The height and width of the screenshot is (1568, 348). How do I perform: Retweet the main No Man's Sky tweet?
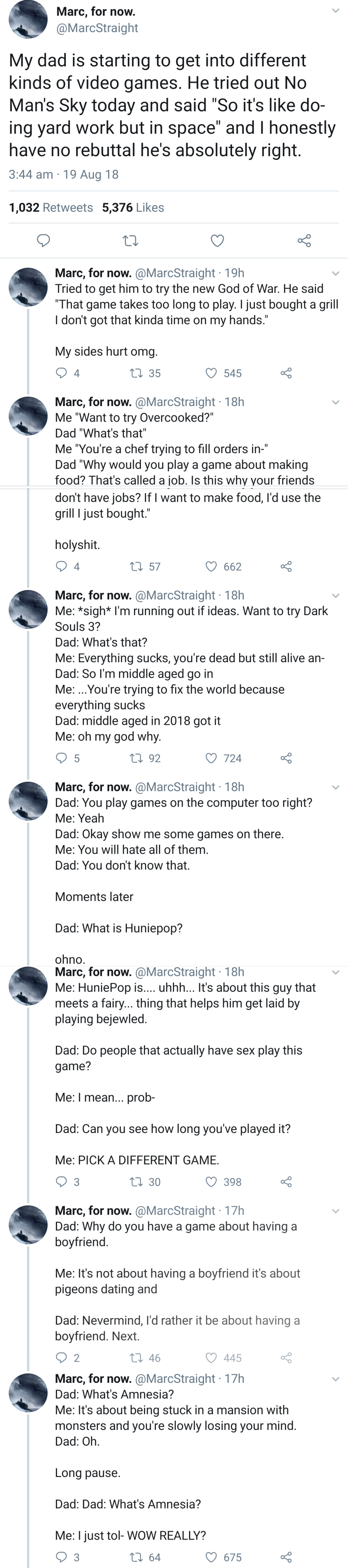130,240
